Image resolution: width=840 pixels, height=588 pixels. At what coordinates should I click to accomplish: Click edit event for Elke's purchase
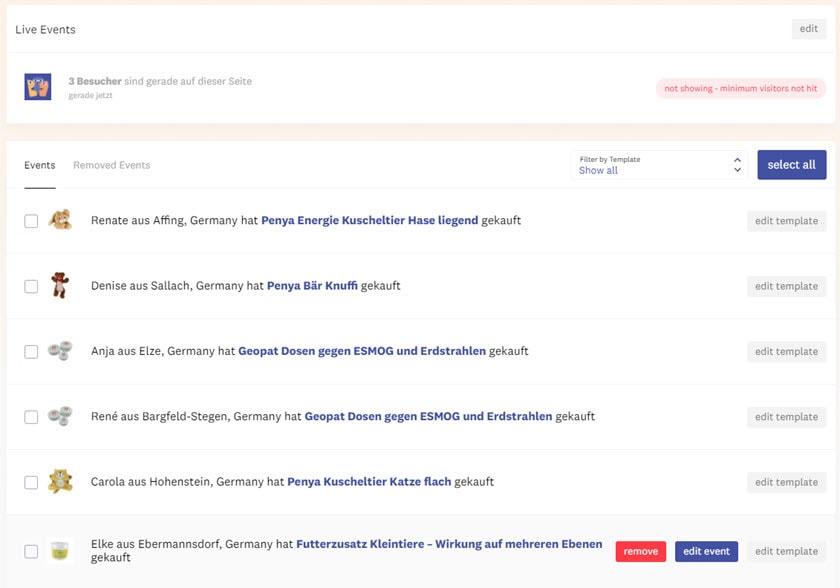point(706,551)
